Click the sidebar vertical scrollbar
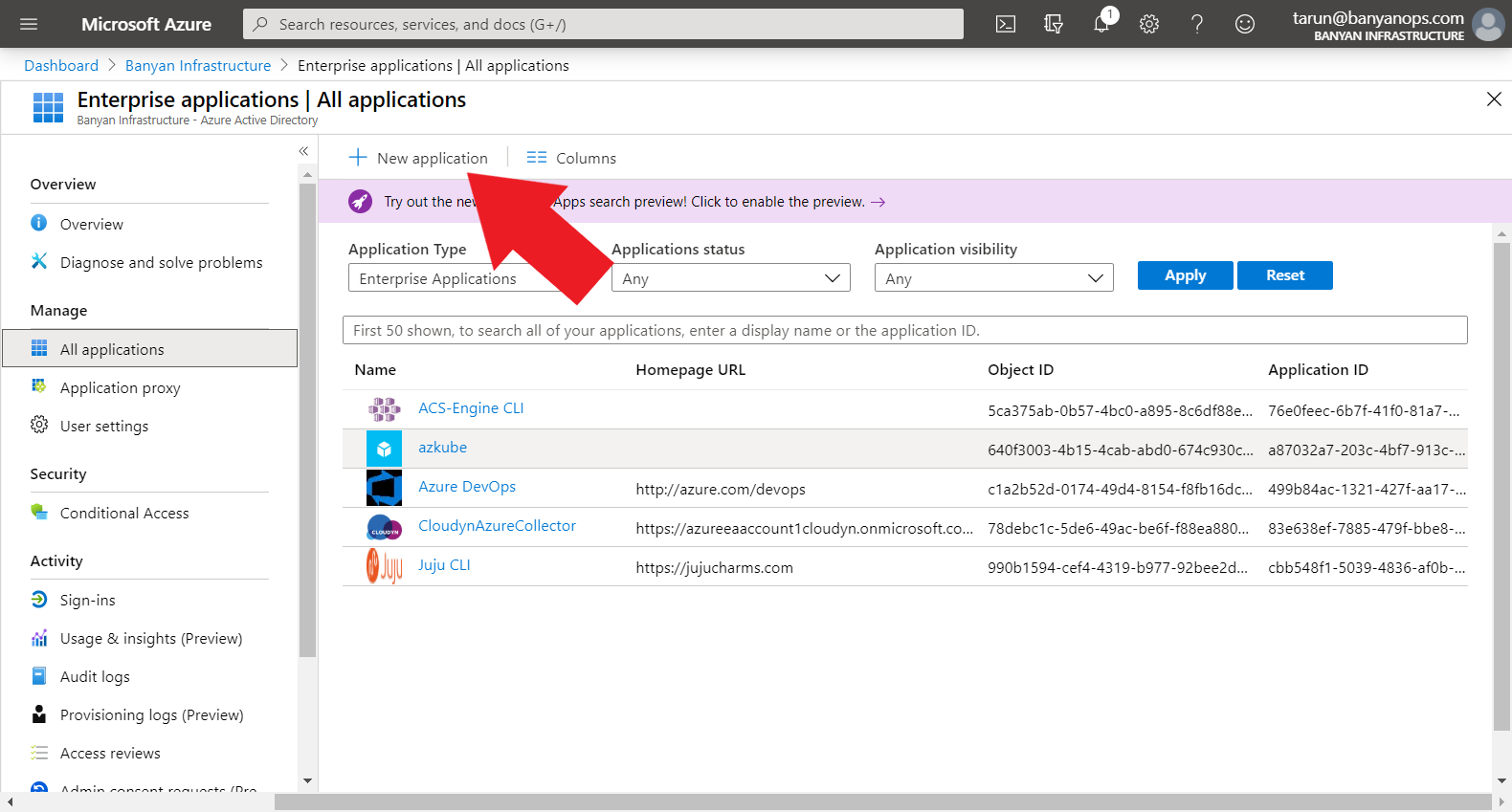Screen dimensions: 1512x812 pos(307,420)
